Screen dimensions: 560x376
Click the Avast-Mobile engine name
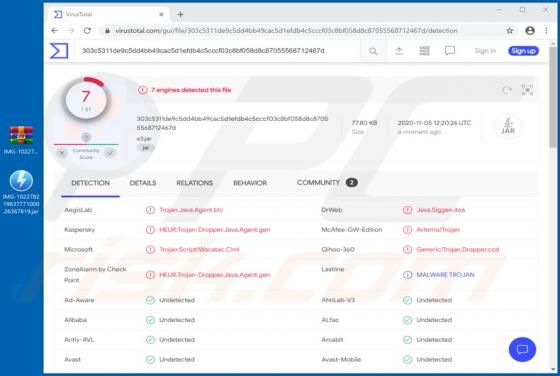click(341, 359)
